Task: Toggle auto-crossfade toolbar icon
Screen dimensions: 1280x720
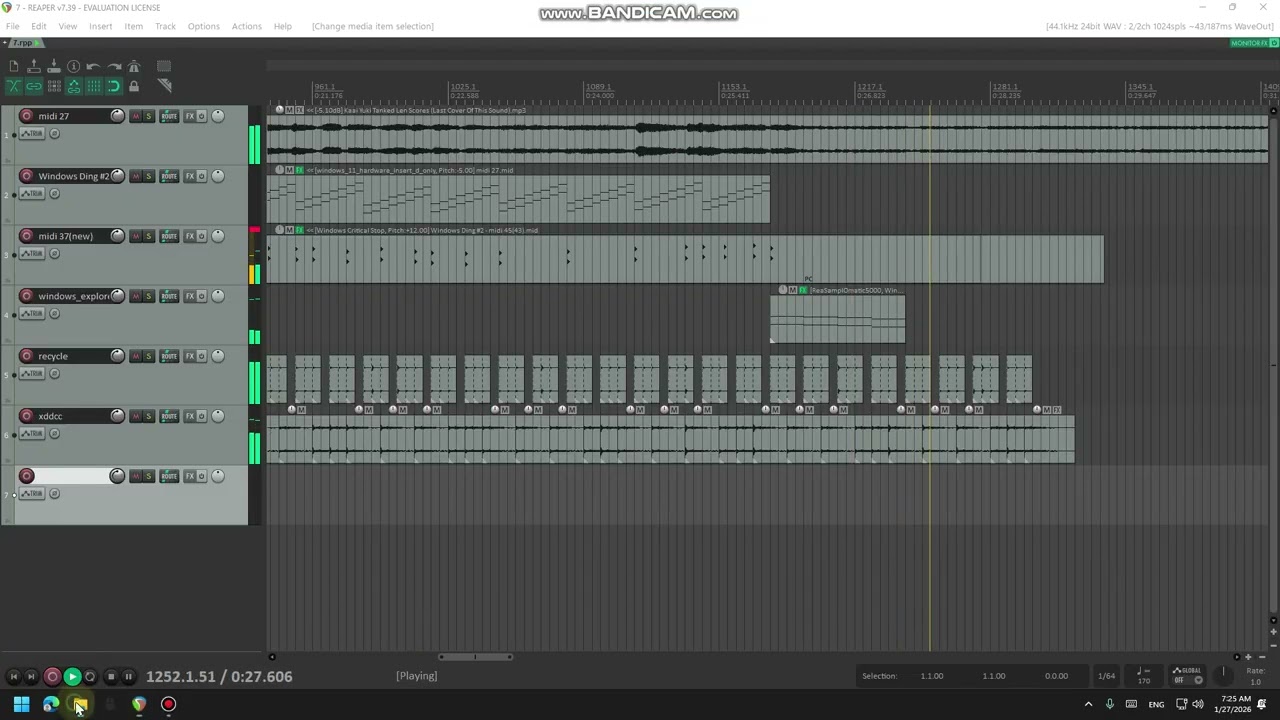Action: pyautogui.click(x=14, y=87)
